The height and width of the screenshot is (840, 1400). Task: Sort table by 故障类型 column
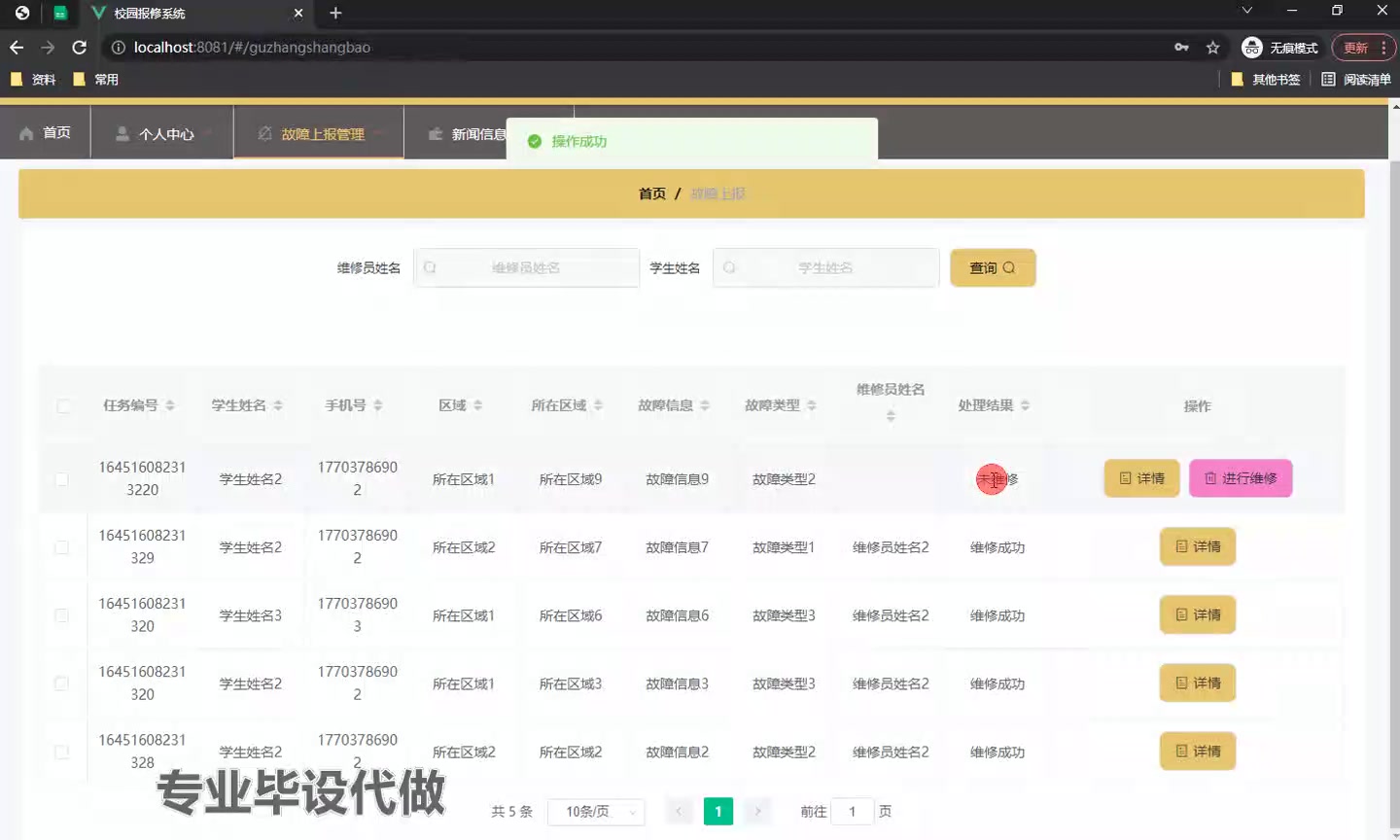812,405
